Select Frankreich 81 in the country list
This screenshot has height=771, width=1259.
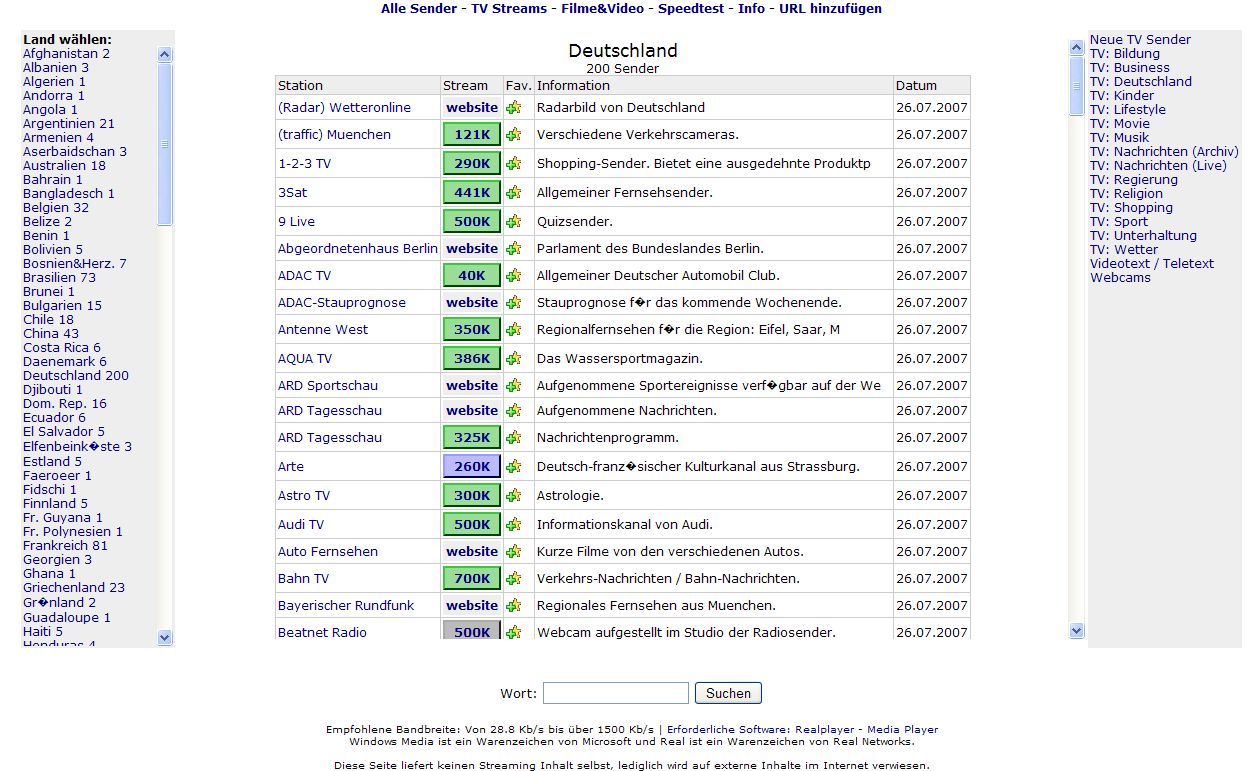65,546
